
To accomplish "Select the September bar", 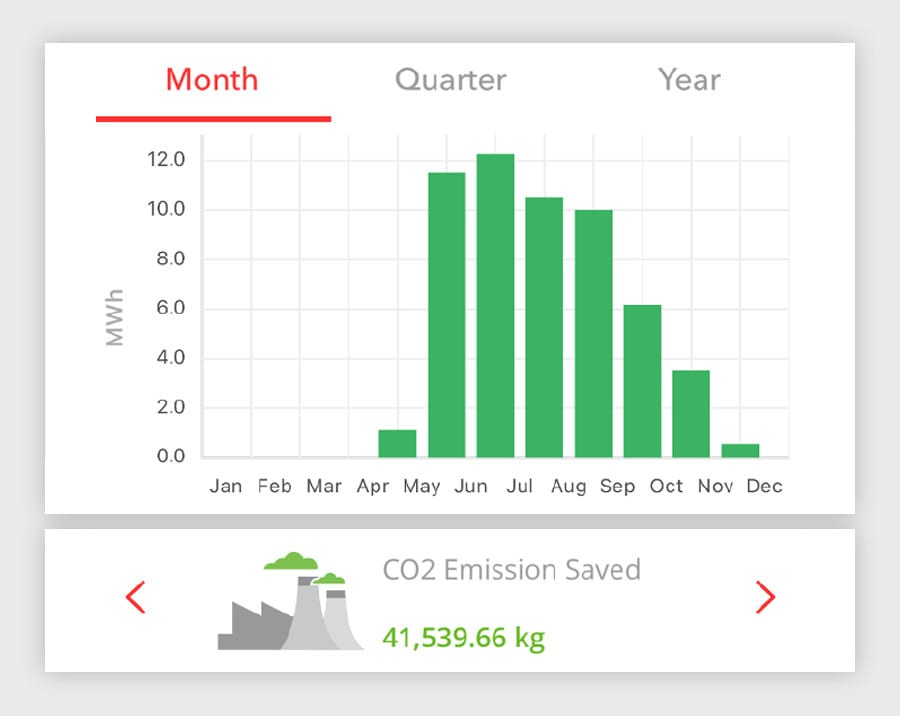I will (642, 381).
